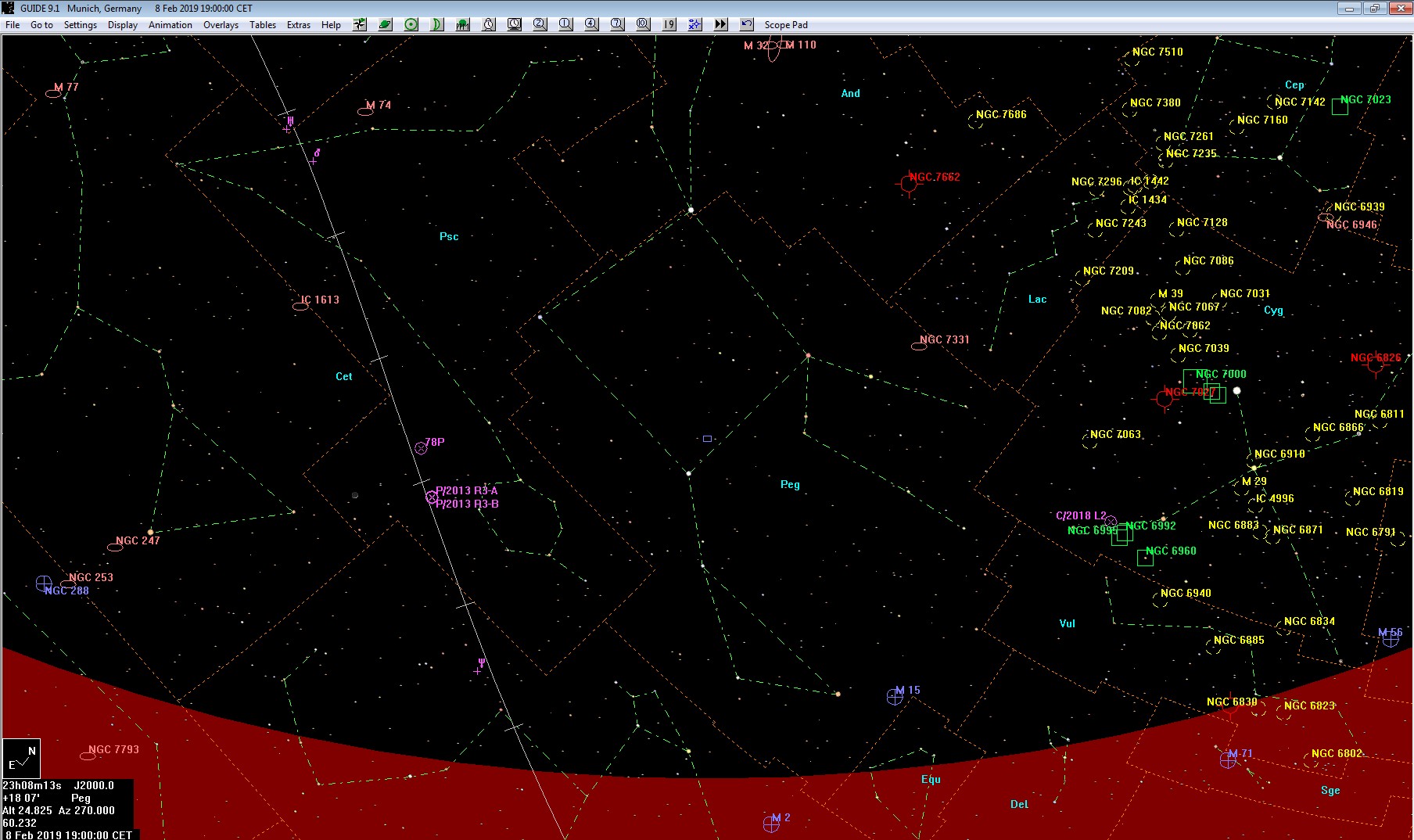Viewport: 1414px width, 840px height.
Task: Click the Psc constellation label
Action: coord(449,236)
